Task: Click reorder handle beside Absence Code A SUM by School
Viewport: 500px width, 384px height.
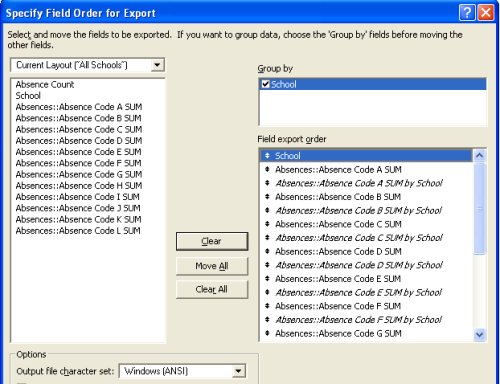Action: point(267,183)
